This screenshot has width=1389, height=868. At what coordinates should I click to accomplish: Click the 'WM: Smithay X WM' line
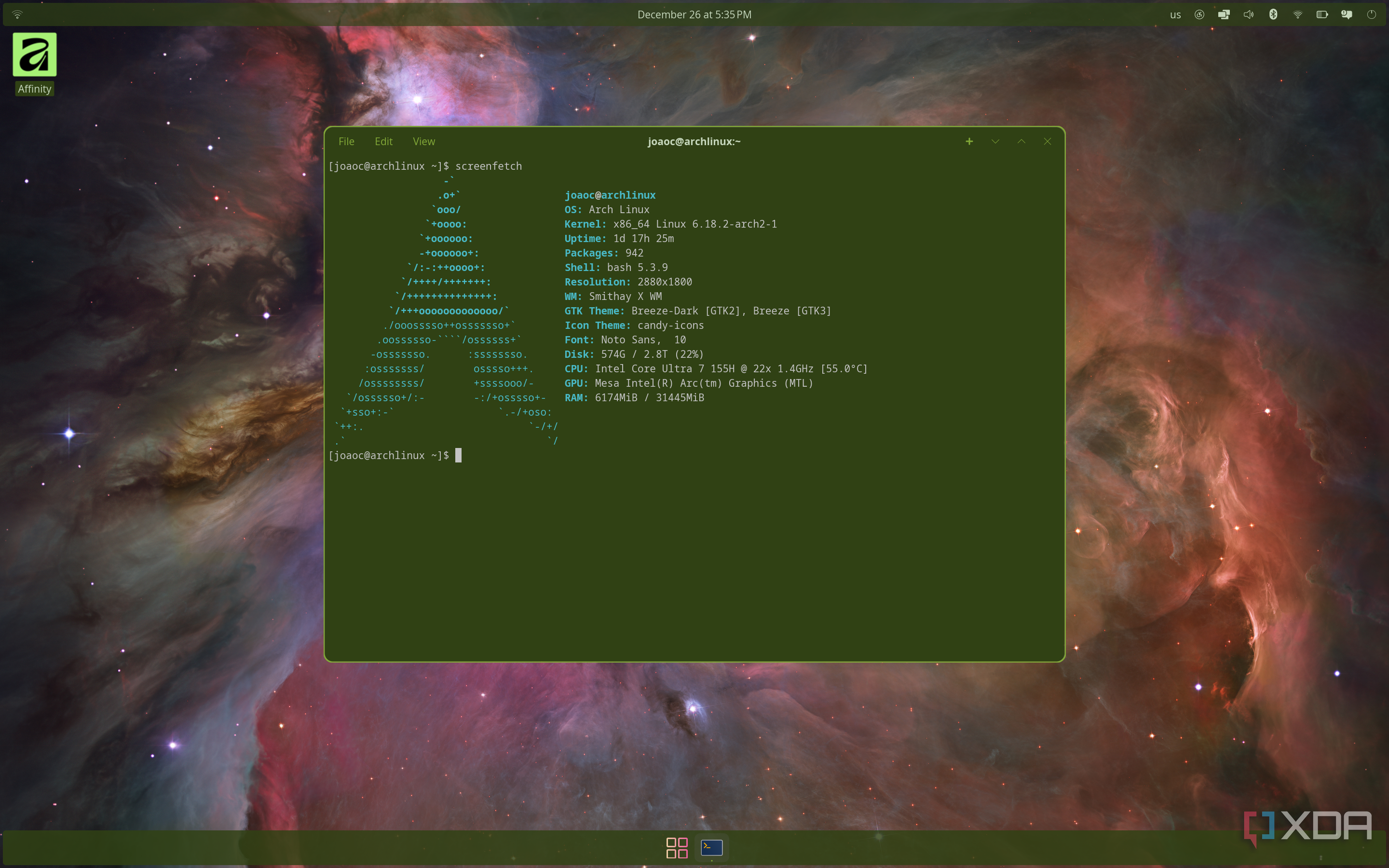(613, 296)
